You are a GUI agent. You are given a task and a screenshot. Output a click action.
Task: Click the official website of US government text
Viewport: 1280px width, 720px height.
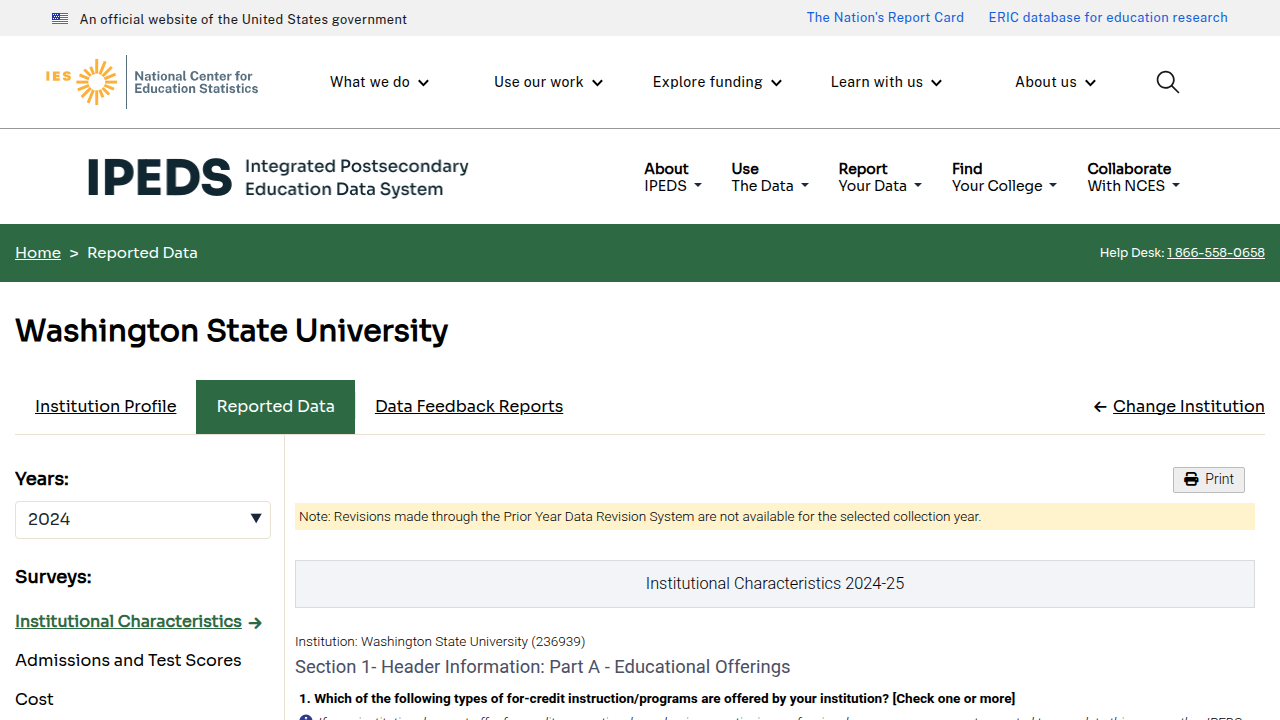(243, 19)
